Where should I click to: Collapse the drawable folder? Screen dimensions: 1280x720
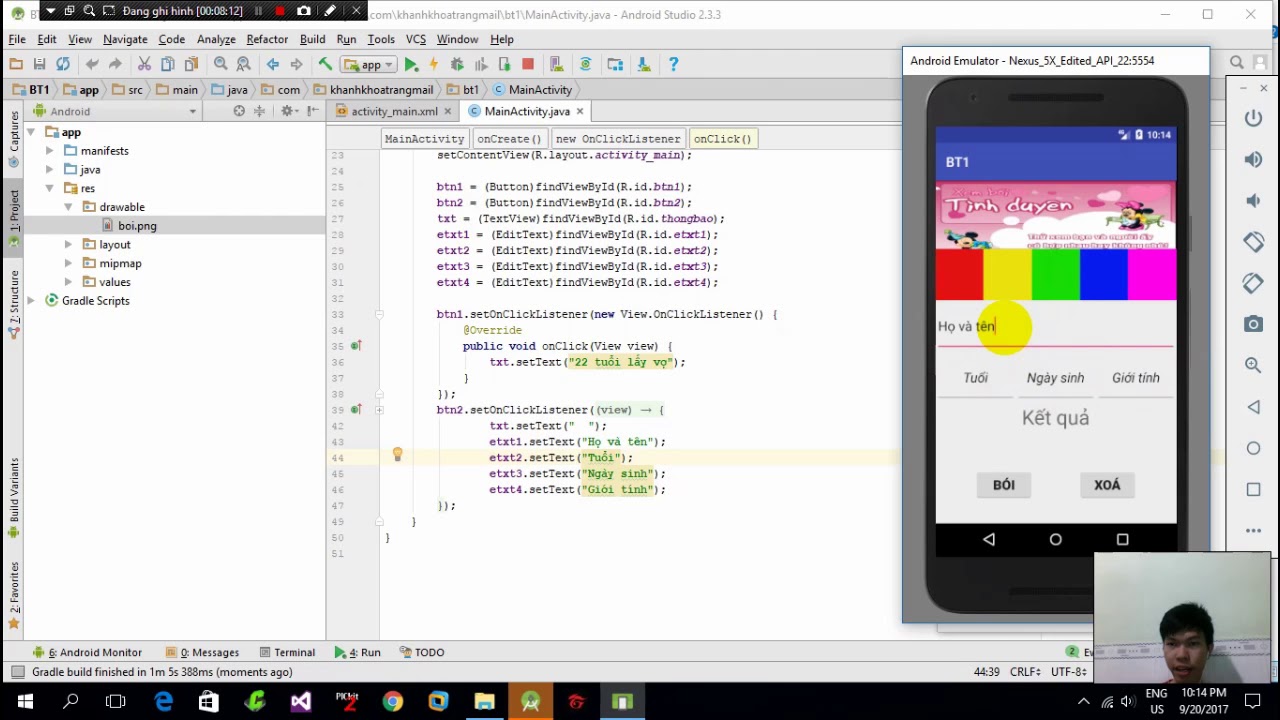(68, 207)
